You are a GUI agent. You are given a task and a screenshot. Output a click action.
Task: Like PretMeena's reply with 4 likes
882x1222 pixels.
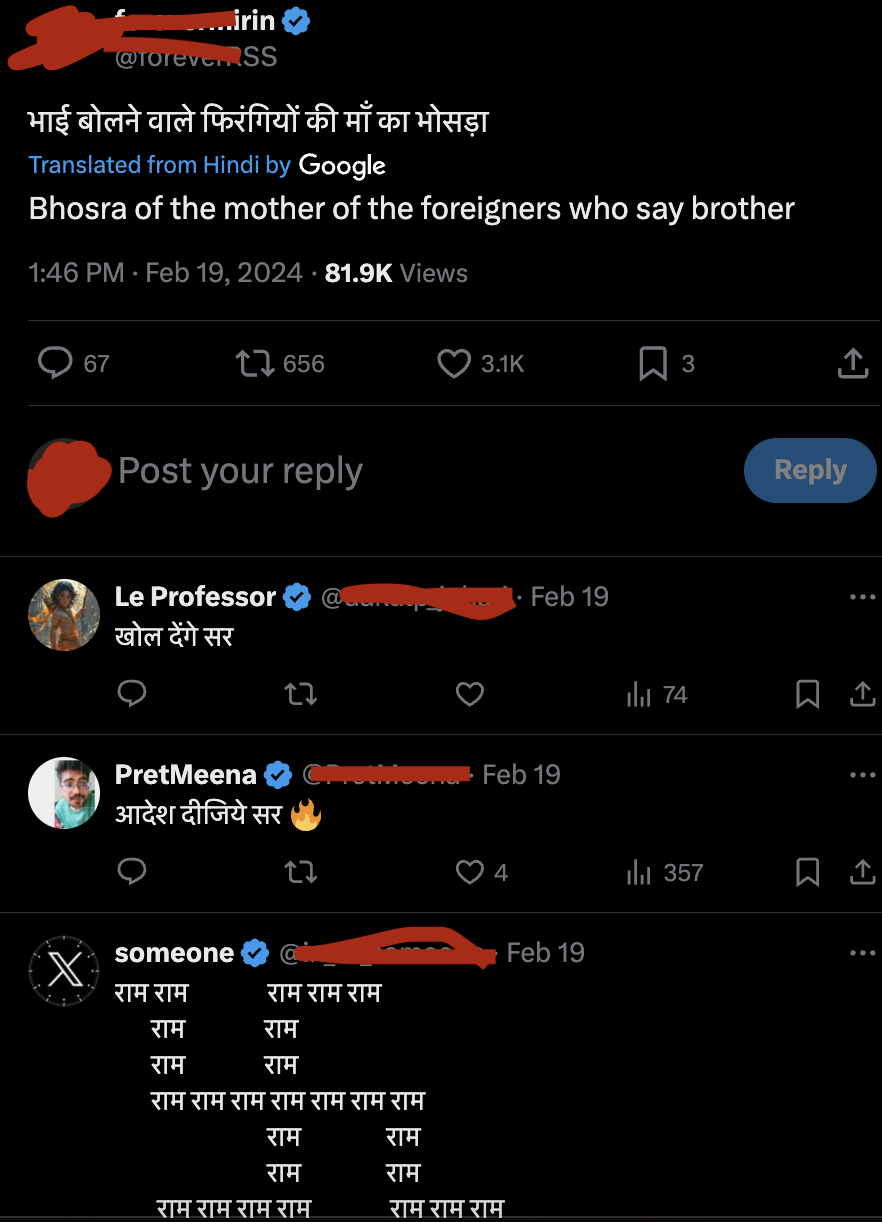tap(471, 873)
